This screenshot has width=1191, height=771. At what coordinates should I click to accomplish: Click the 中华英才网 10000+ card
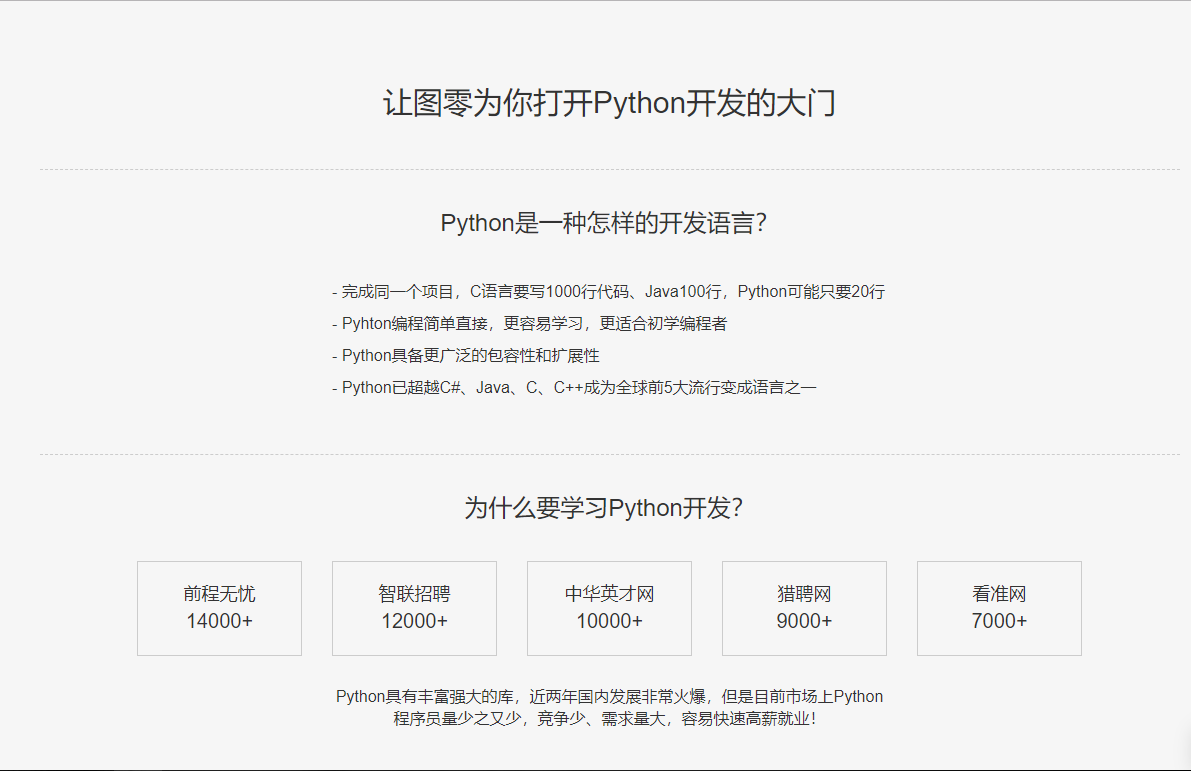(x=609, y=608)
